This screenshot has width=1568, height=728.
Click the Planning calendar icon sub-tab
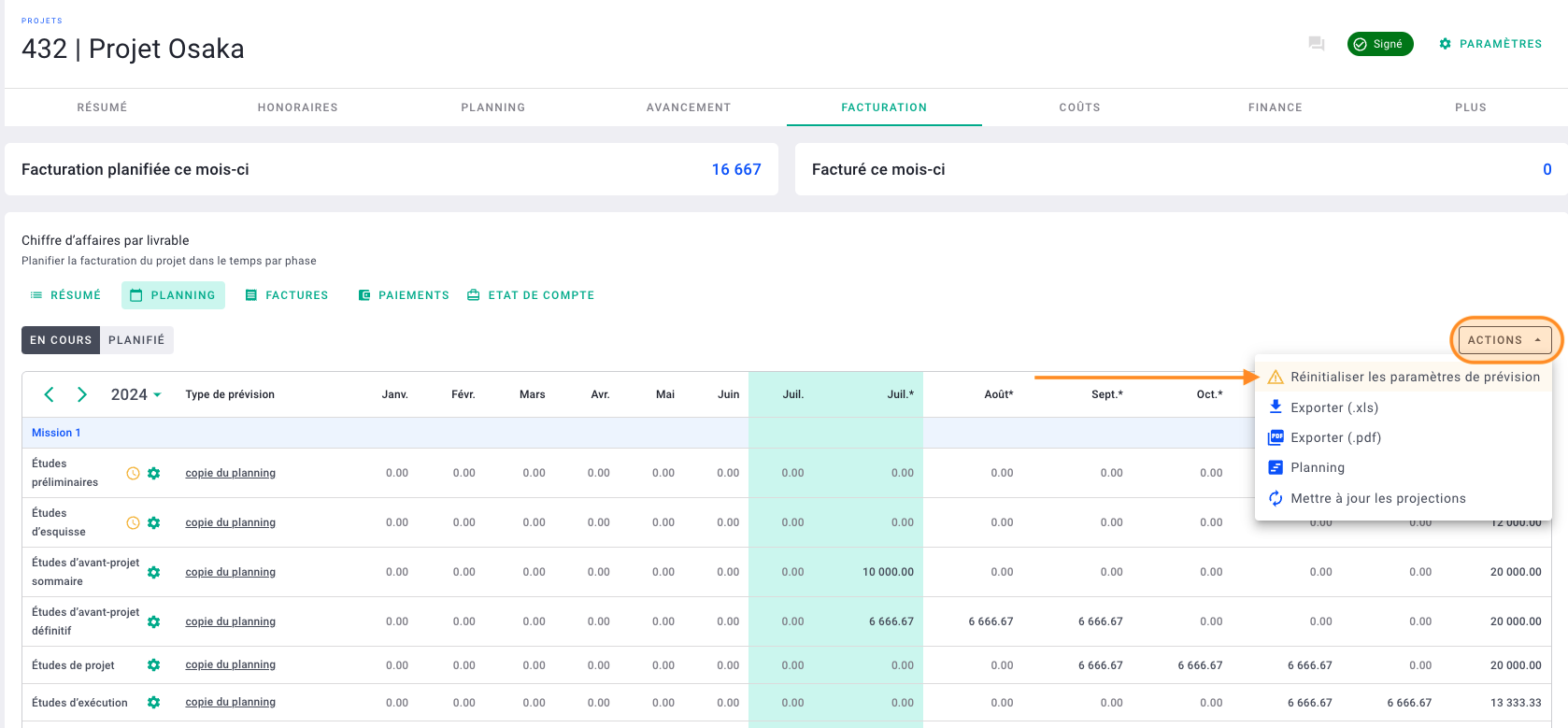[136, 295]
